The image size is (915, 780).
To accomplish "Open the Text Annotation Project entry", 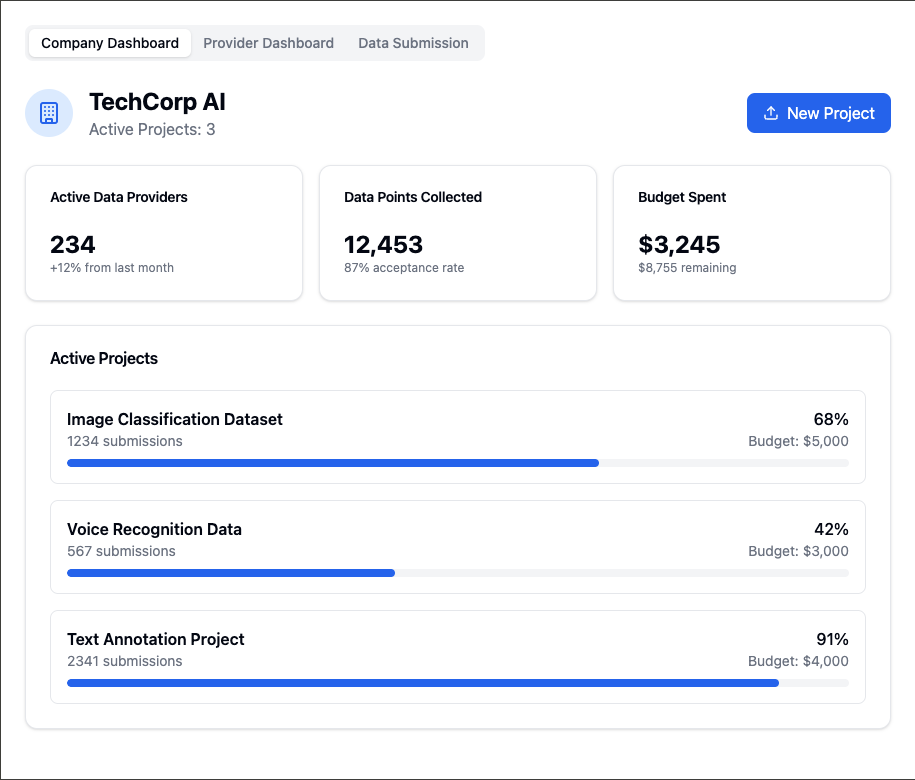I will 156,640.
